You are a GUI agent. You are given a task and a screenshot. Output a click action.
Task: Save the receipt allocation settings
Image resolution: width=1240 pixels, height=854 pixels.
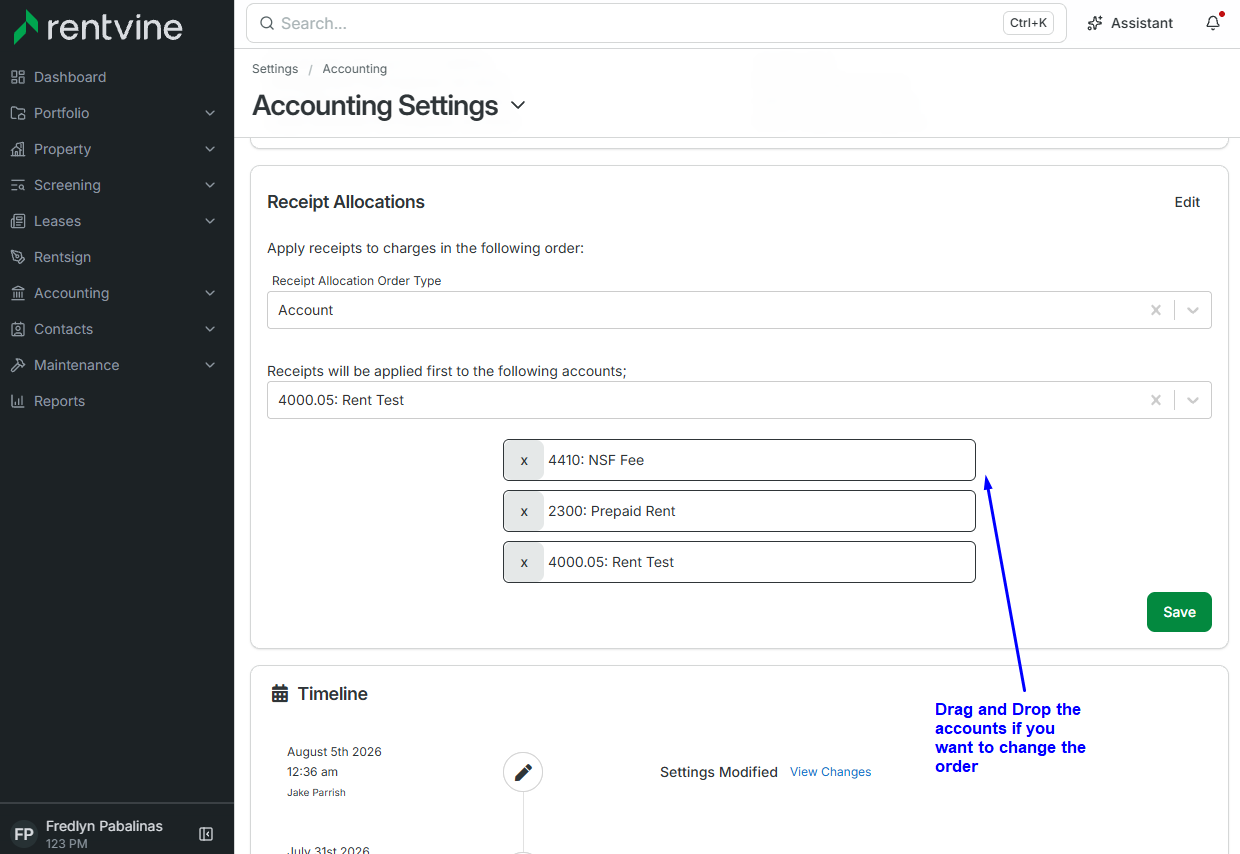click(x=1179, y=612)
